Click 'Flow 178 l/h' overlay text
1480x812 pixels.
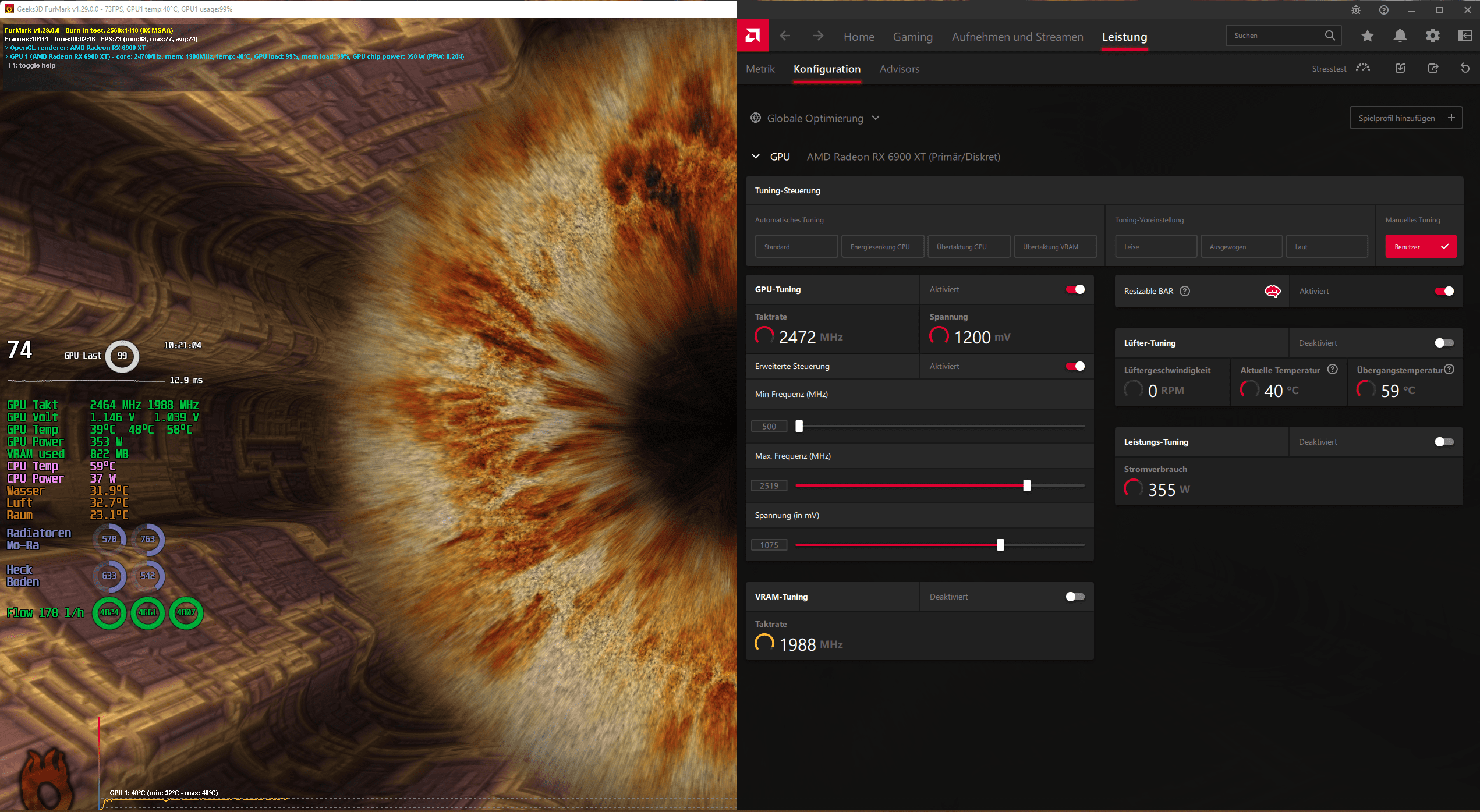pos(45,612)
